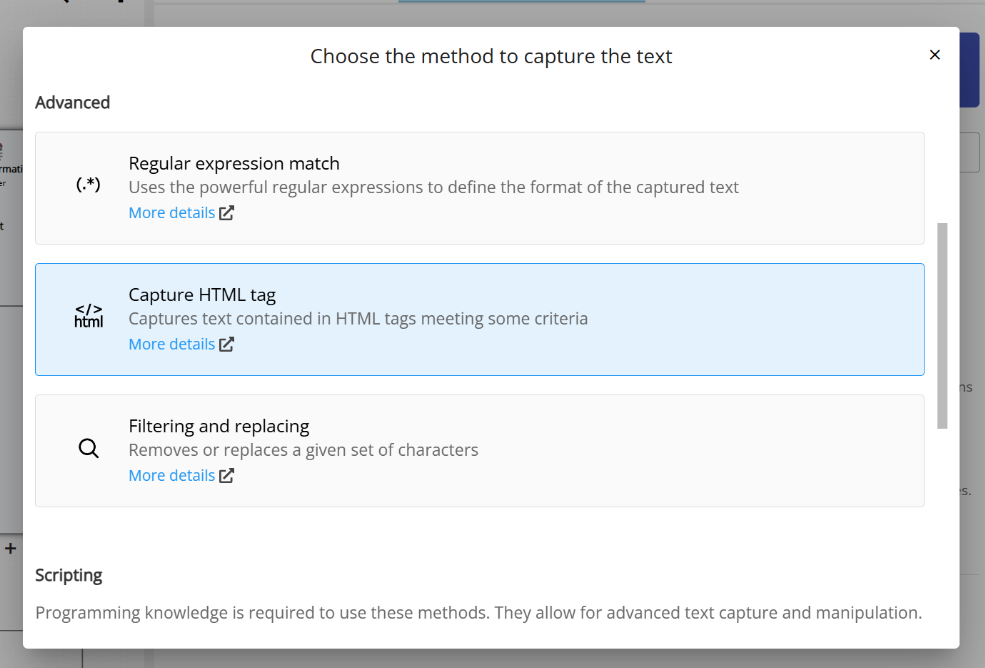Image resolution: width=985 pixels, height=668 pixels.
Task: Click the Advanced section heading
Action: (x=72, y=102)
